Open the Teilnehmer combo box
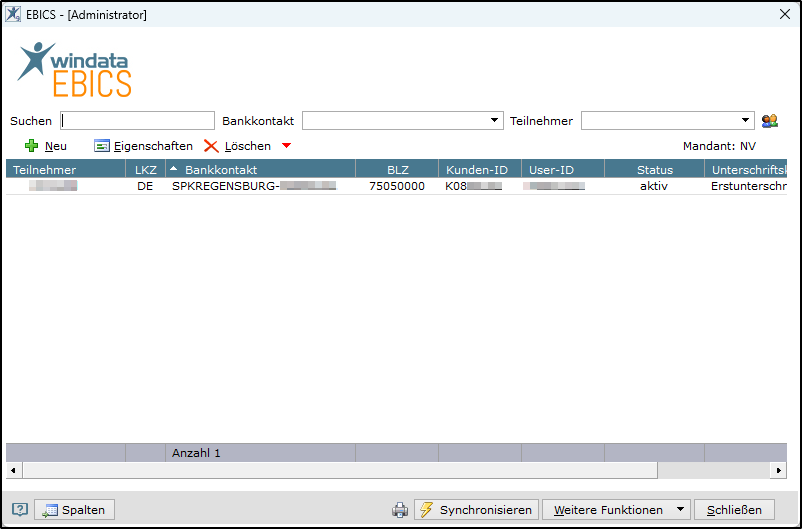 tap(667, 121)
